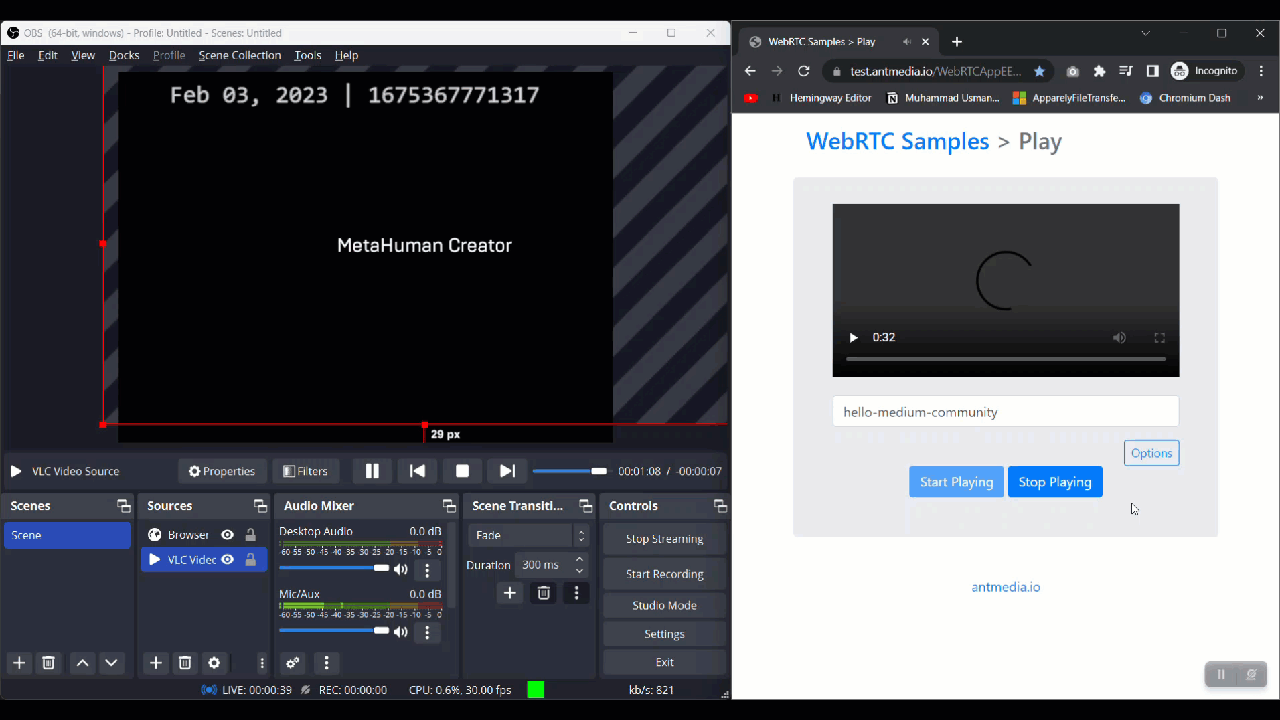Open the Tools menu in OBS
Image resolution: width=1280 pixels, height=720 pixels.
(308, 56)
